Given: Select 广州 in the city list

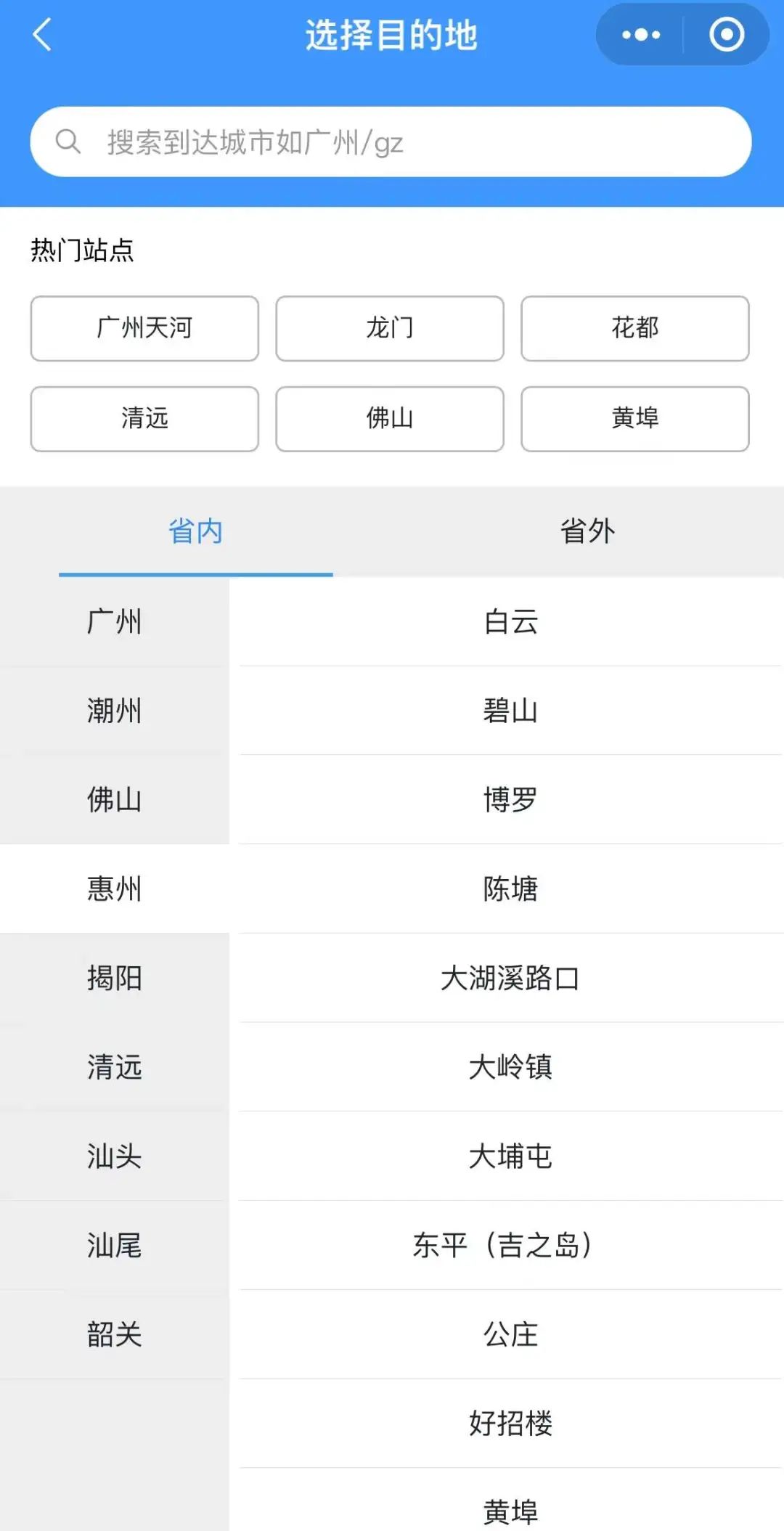Looking at the screenshot, I should tap(115, 622).
